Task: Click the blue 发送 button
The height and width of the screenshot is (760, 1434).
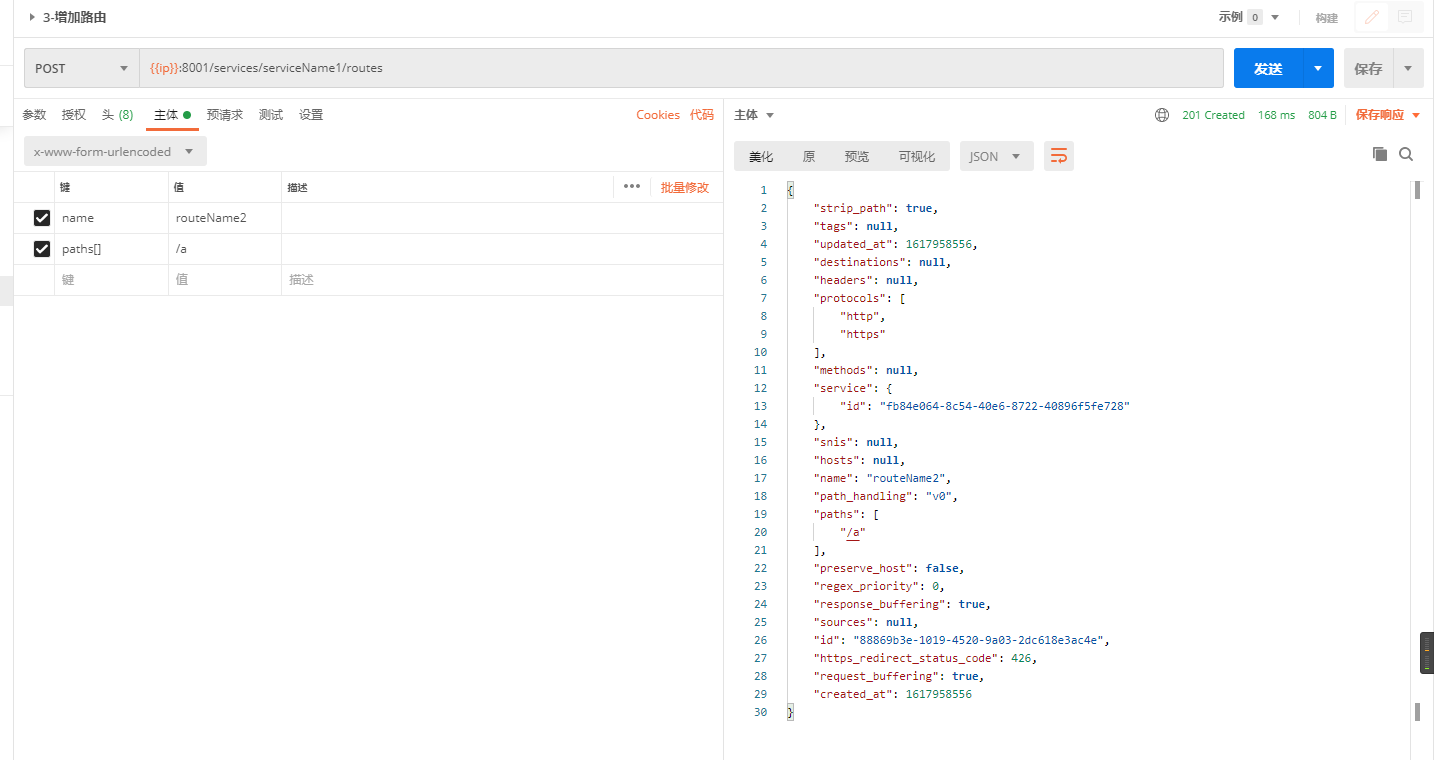Action: [x=1268, y=68]
